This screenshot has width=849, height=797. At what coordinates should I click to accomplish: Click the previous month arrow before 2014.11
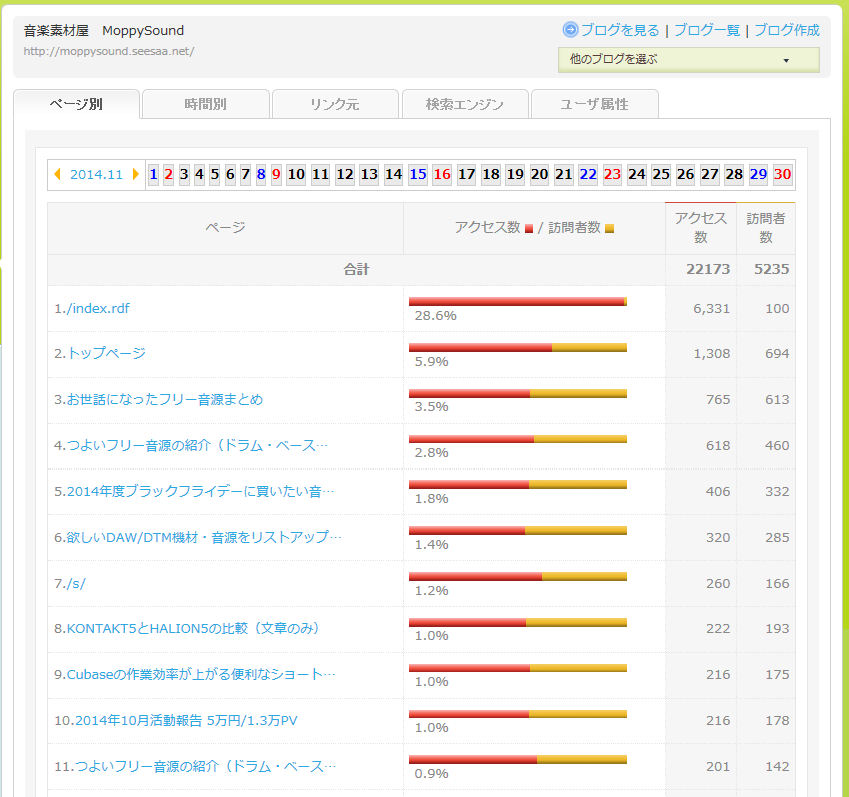click(x=58, y=175)
